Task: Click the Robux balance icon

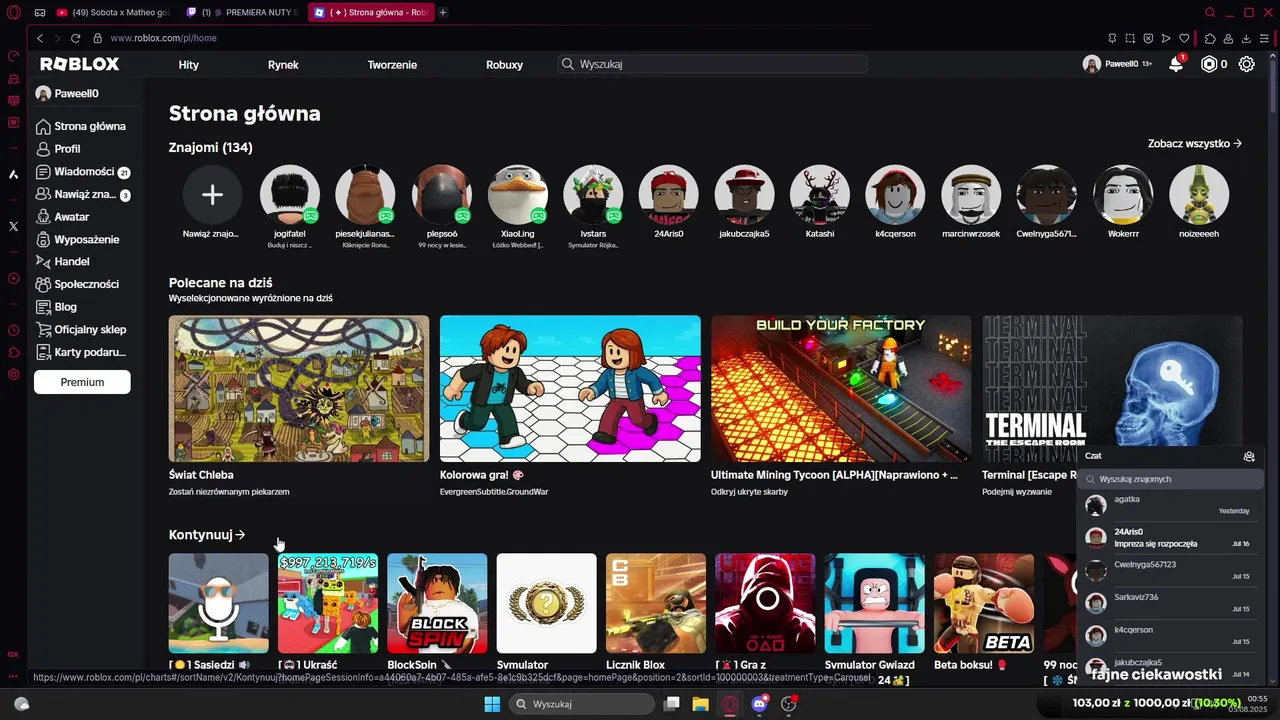Action: coord(1209,64)
